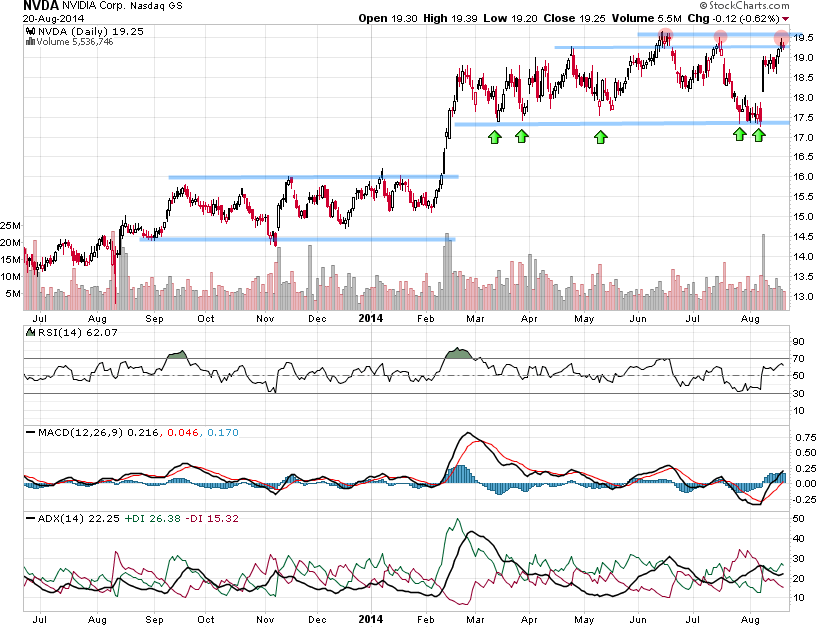816x627 pixels.
Task: Click the 0.75 label on MACD axis
Action: click(805, 438)
